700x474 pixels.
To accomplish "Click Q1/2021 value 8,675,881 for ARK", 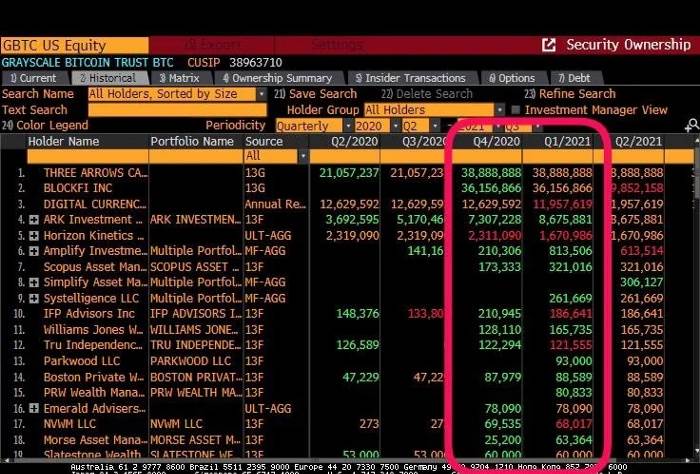I will [565, 220].
